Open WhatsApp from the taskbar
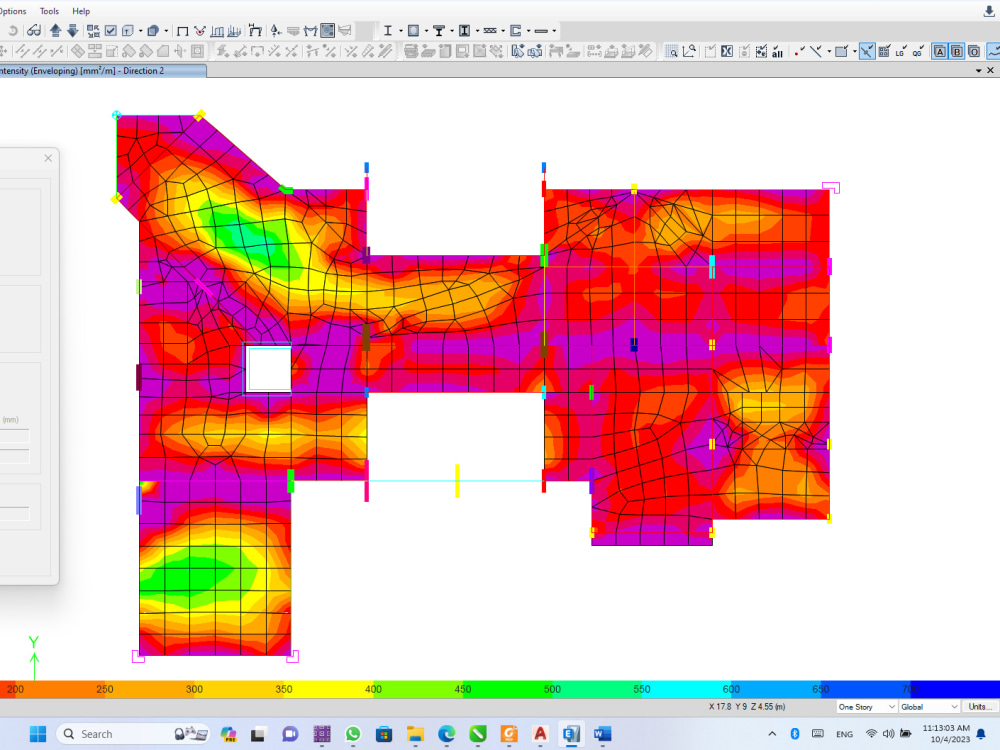This screenshot has width=1000, height=750. tap(353, 734)
